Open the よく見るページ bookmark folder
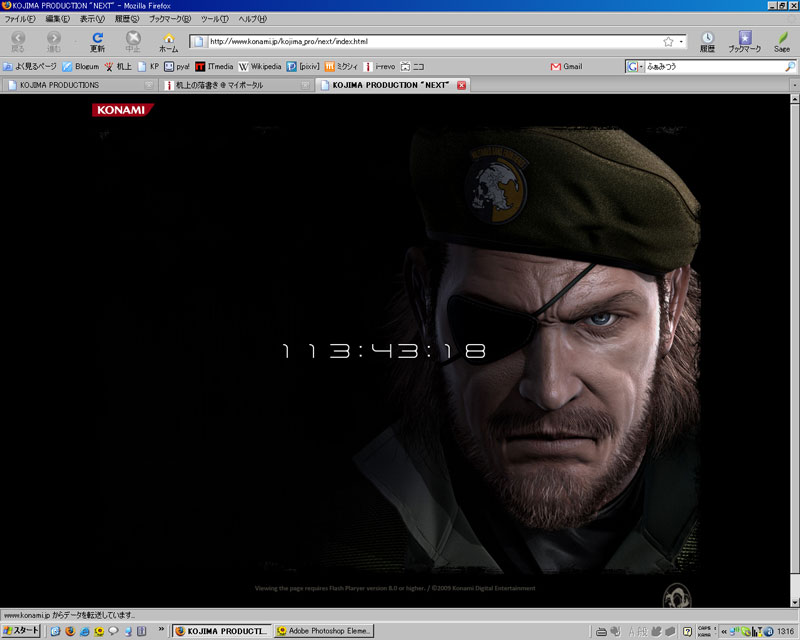This screenshot has height=640, width=800. tap(30, 66)
